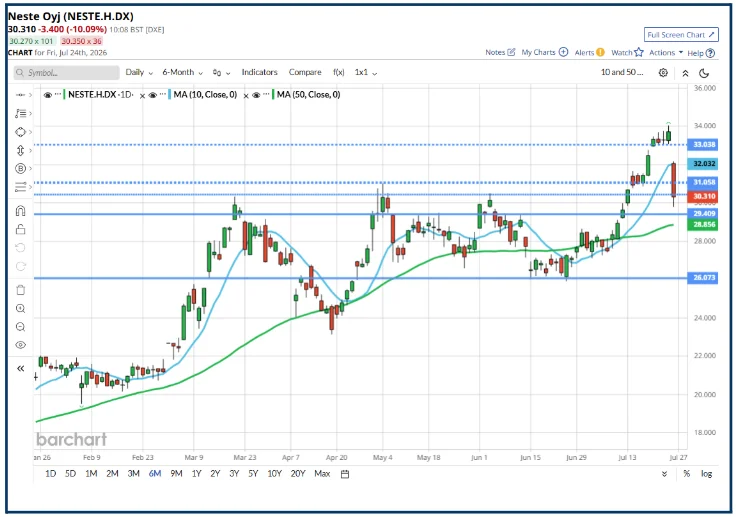The height and width of the screenshot is (517, 736).
Task: Expand the 1x1 grid layout dropdown
Action: (366, 72)
